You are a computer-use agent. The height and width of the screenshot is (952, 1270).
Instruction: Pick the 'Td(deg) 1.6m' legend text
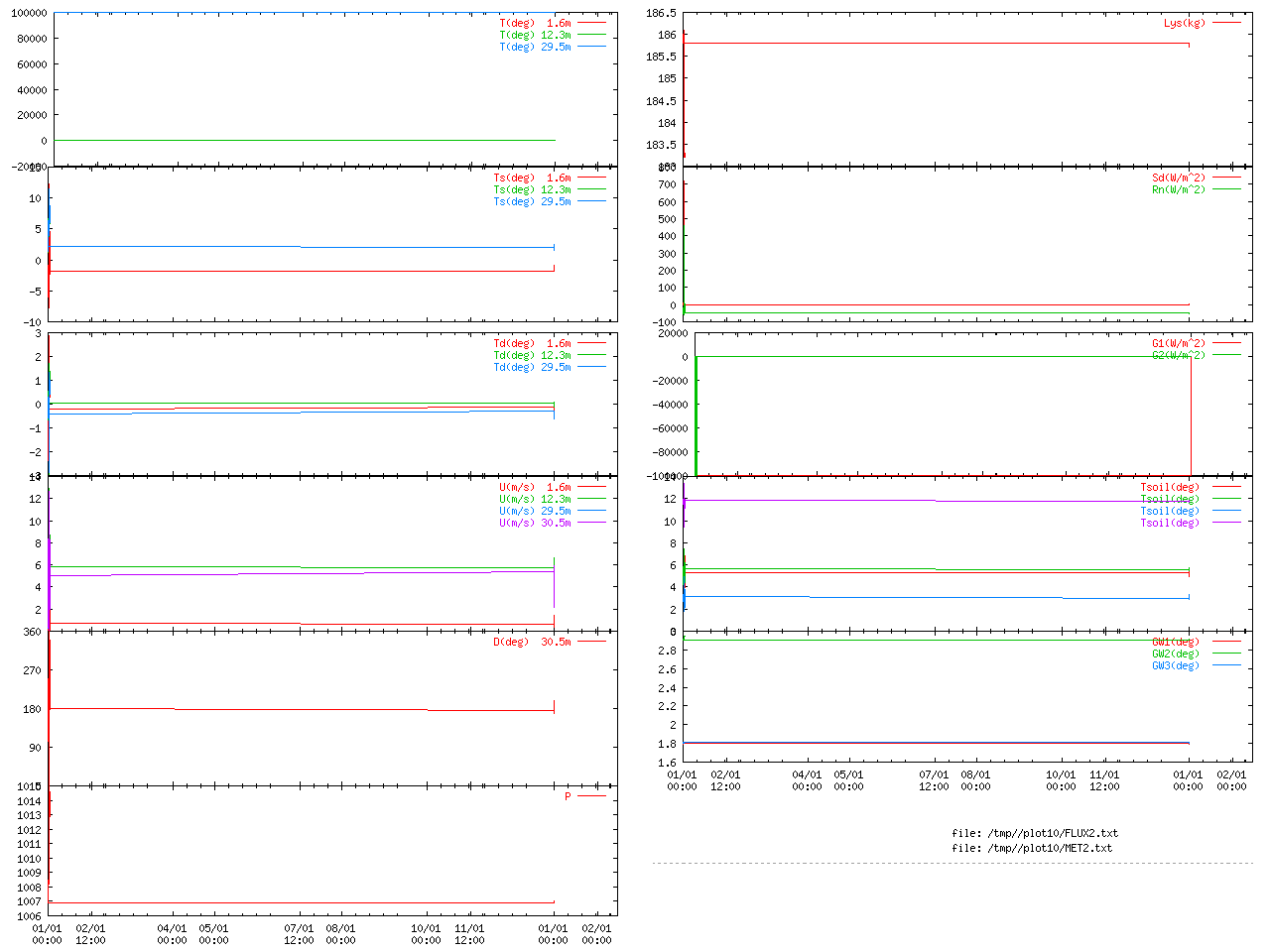(532, 344)
